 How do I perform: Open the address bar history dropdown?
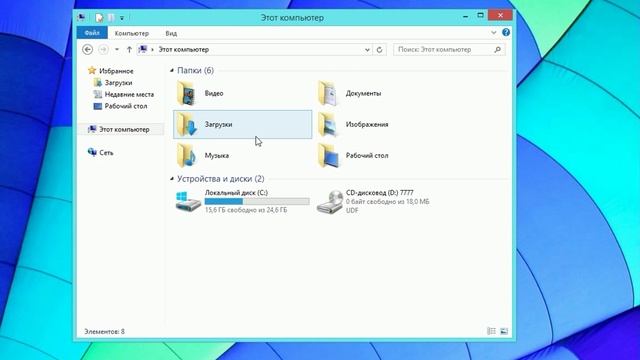pos(367,49)
